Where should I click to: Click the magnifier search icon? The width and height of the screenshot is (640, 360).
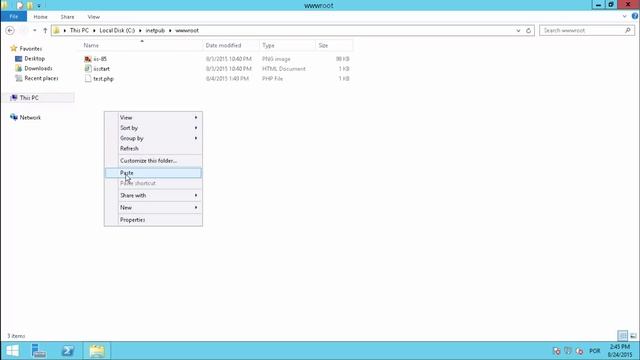628,31
